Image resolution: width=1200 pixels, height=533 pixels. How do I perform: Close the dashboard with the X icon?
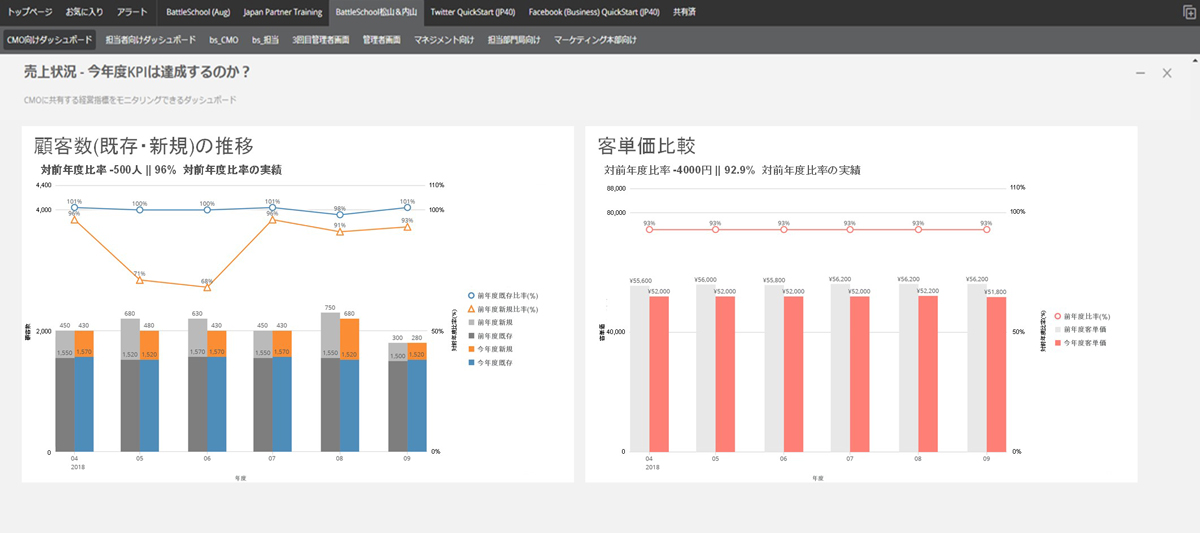point(1166,73)
